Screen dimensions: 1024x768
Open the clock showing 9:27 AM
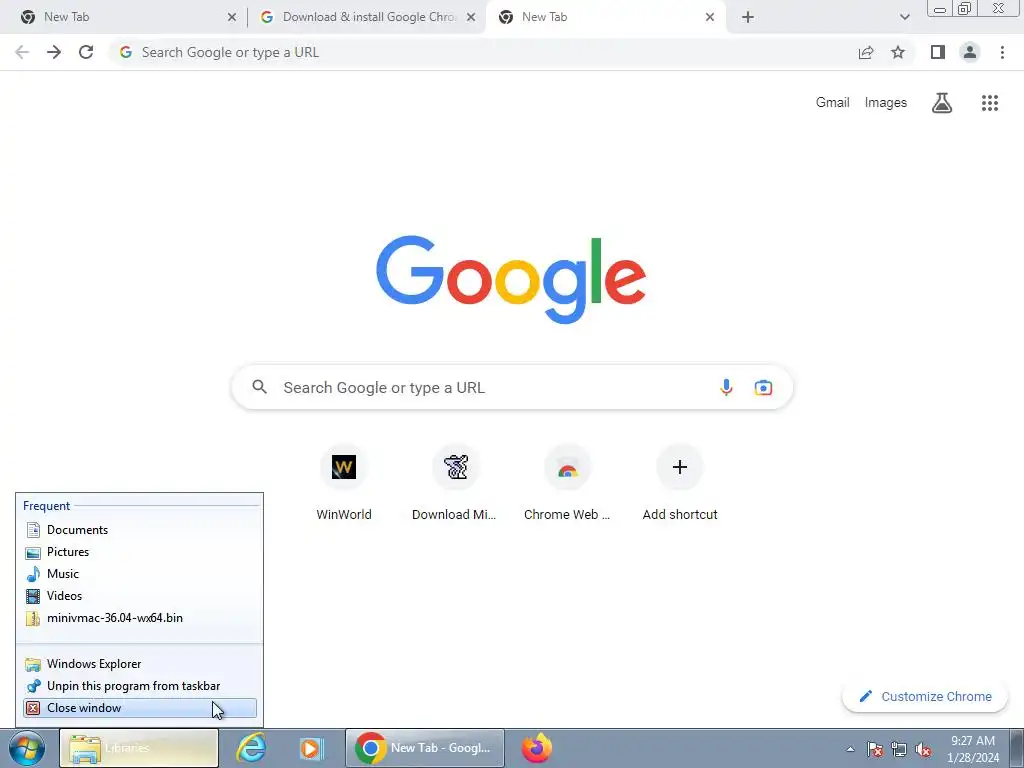[x=973, y=749]
